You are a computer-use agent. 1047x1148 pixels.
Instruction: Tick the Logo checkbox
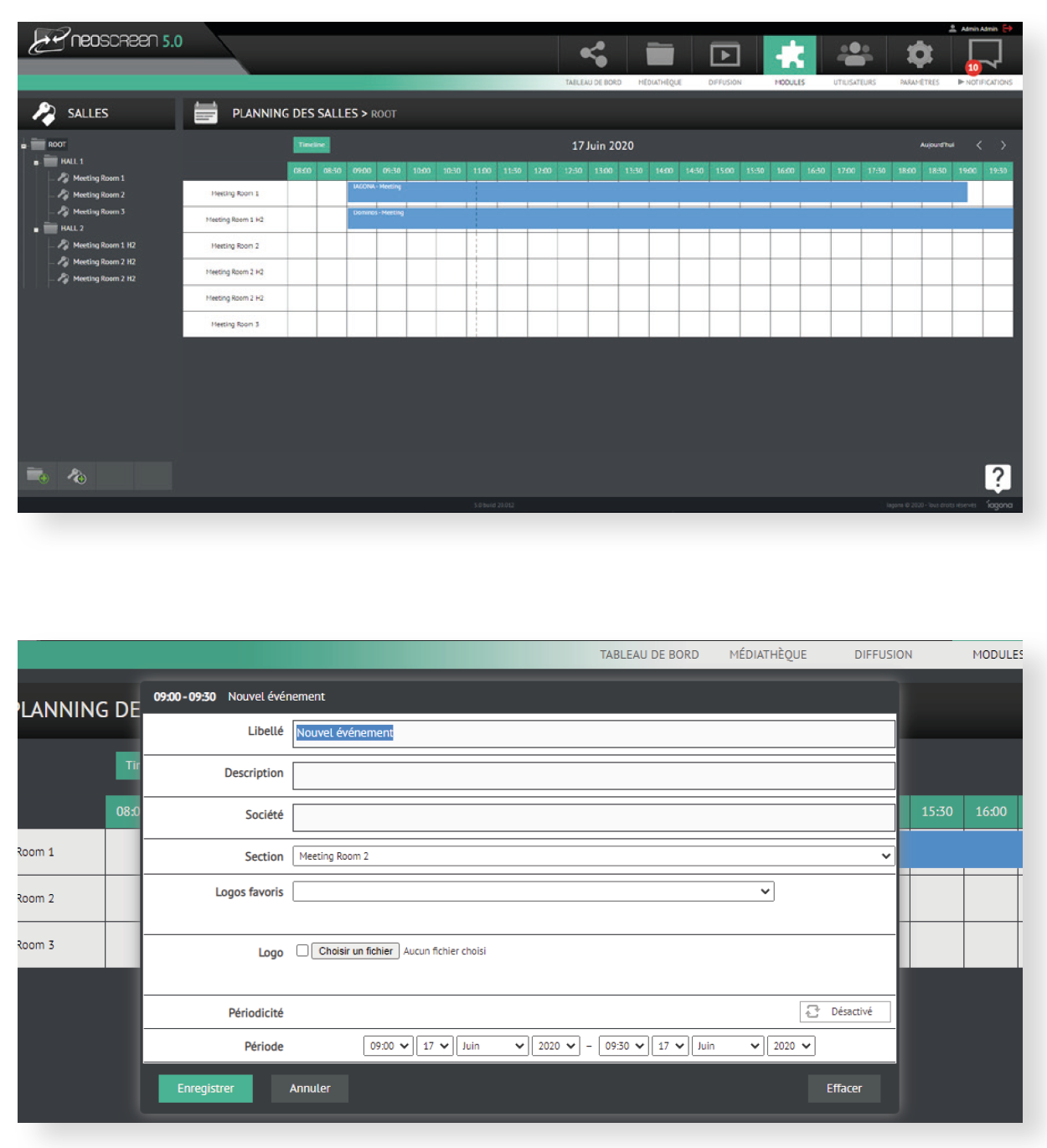(x=302, y=950)
